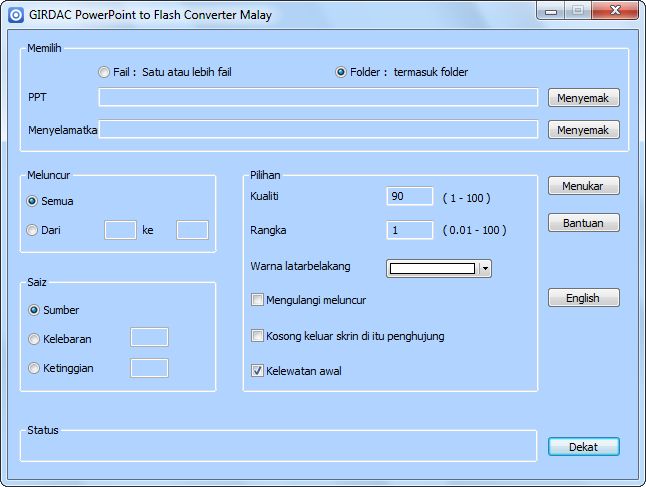Select the Sumber size radio button
This screenshot has height=487, width=646.
pyautogui.click(x=34, y=310)
